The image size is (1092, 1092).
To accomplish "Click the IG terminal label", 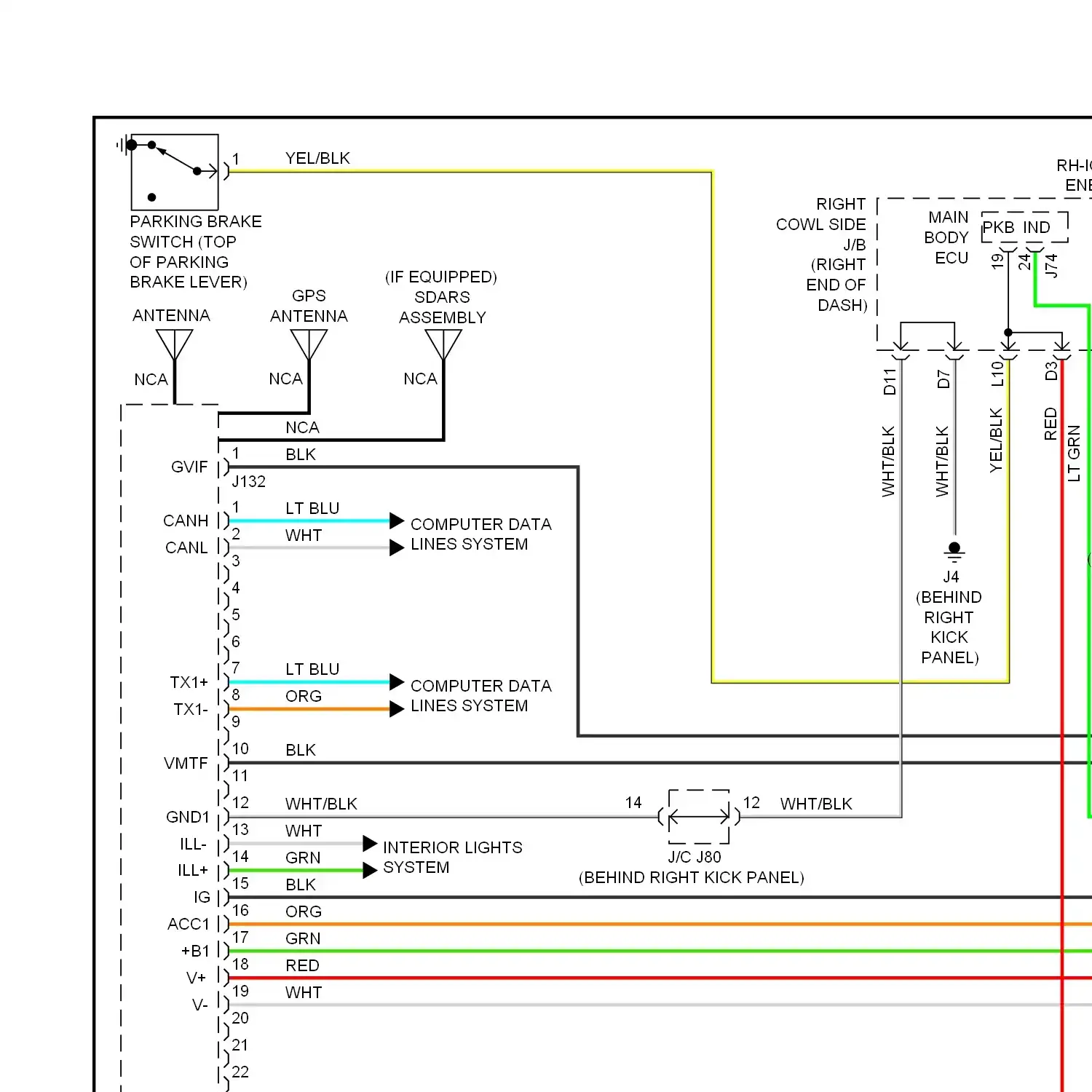I will [x=202, y=897].
